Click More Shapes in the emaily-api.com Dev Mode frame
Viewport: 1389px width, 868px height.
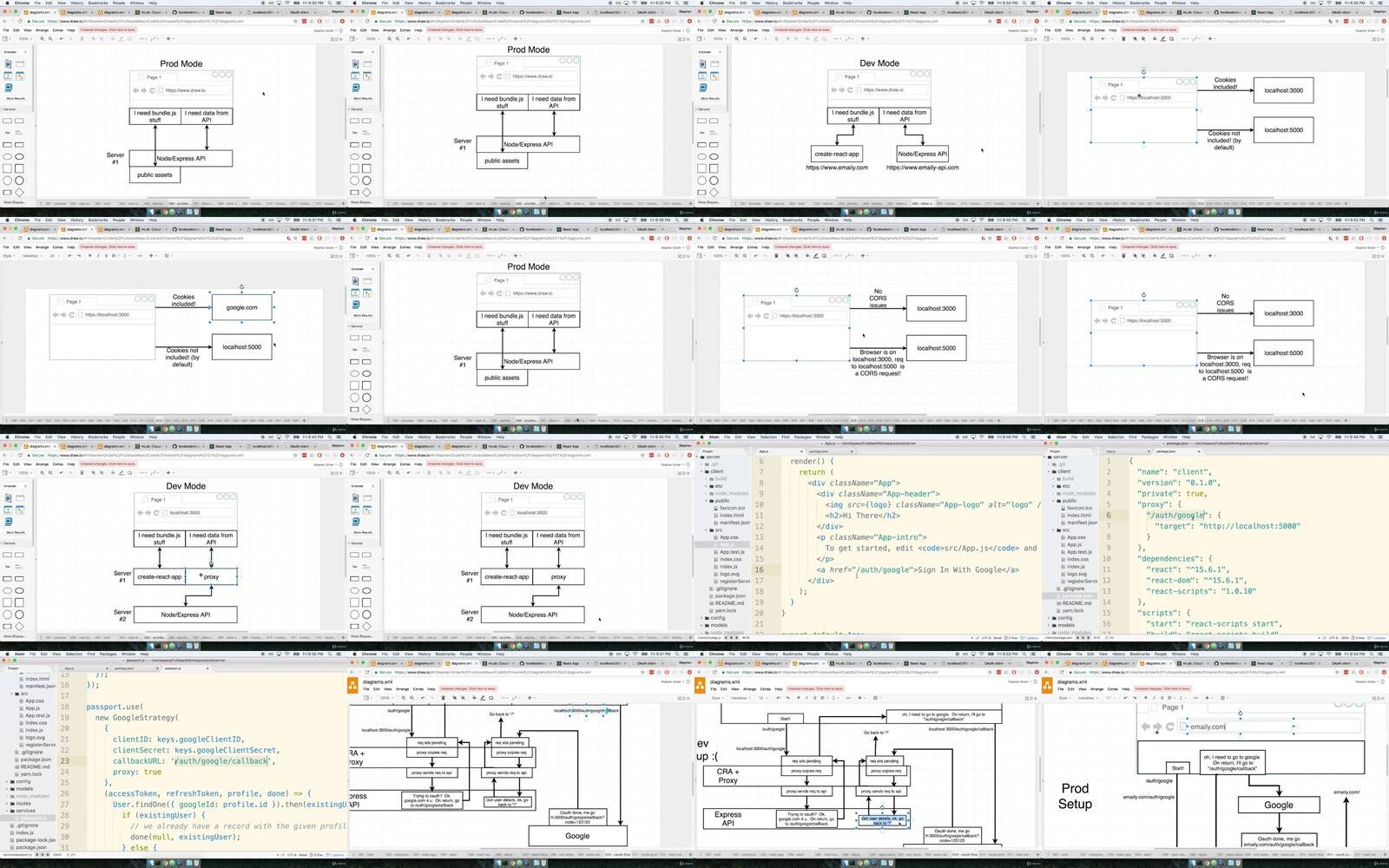click(710, 201)
